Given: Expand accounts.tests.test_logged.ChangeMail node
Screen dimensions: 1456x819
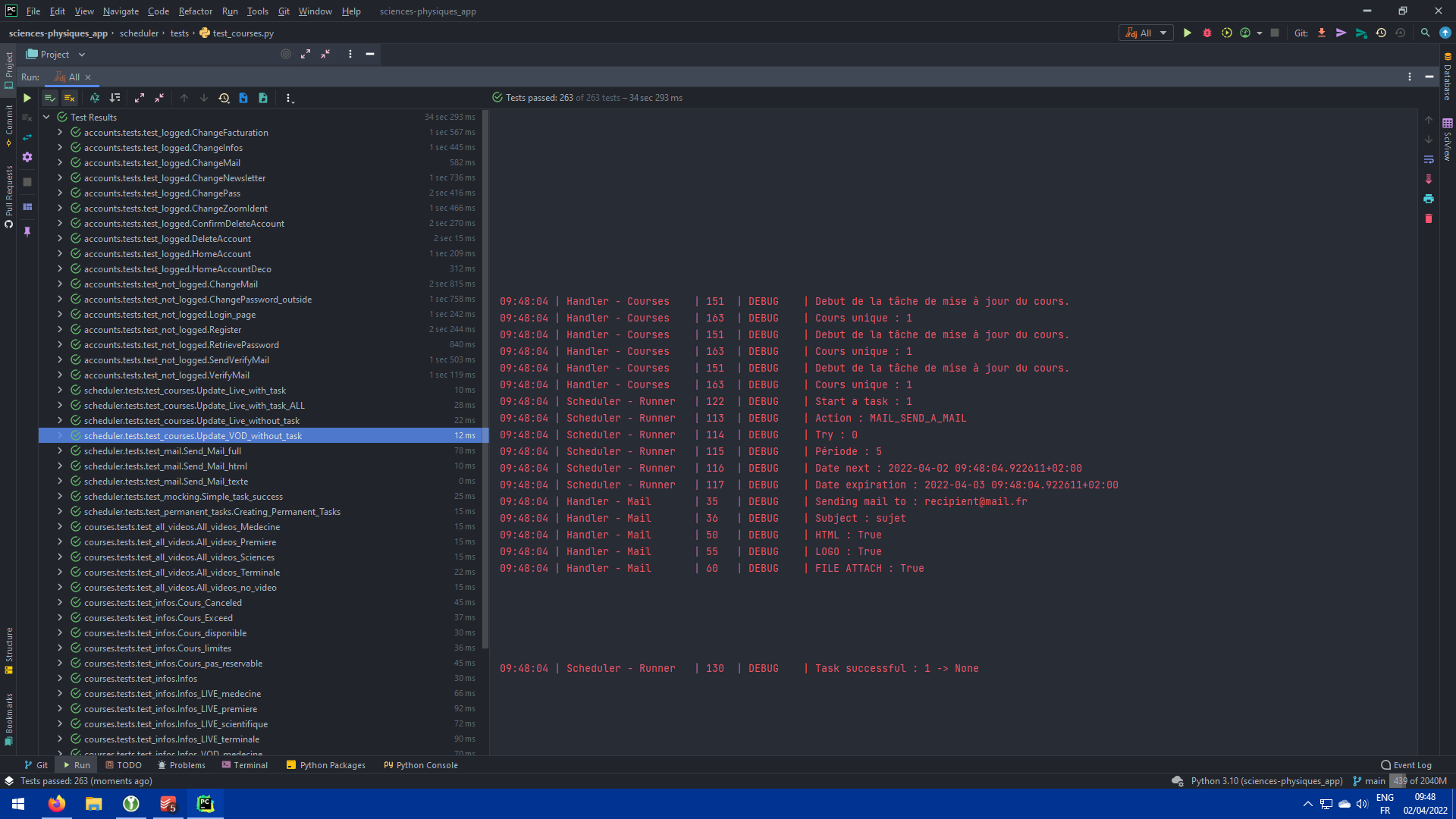Looking at the screenshot, I should tap(60, 163).
